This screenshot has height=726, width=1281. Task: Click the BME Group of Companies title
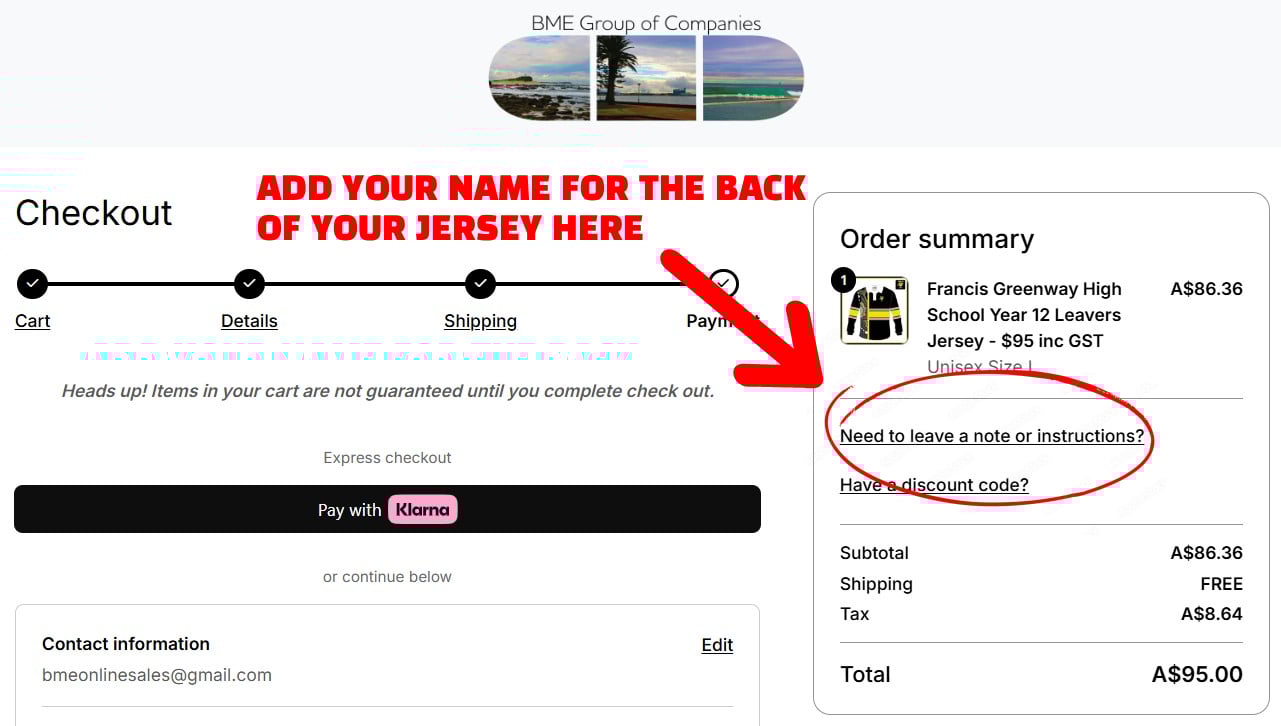pyautogui.click(x=646, y=23)
